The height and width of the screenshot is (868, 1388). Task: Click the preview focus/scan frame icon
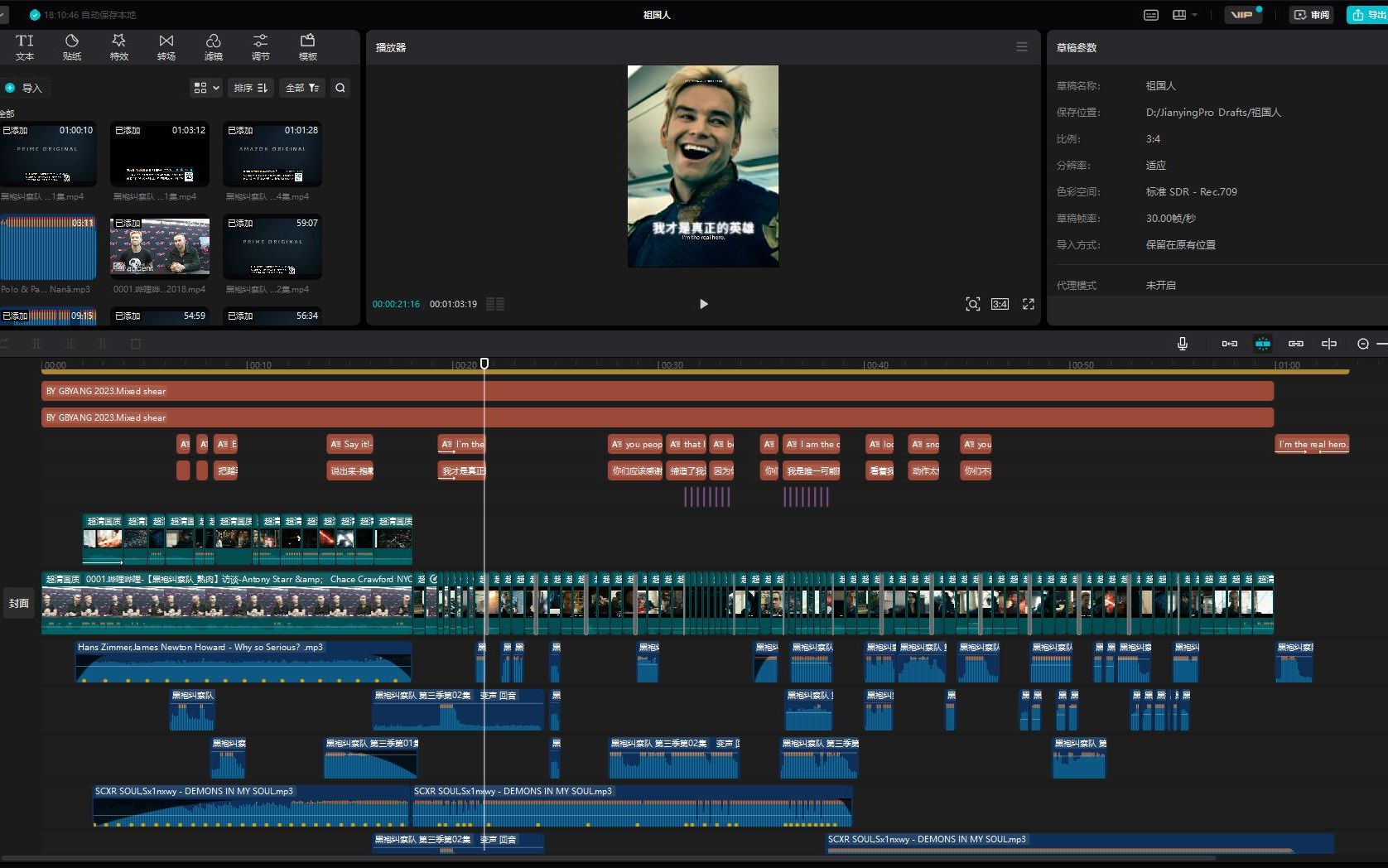(x=973, y=304)
